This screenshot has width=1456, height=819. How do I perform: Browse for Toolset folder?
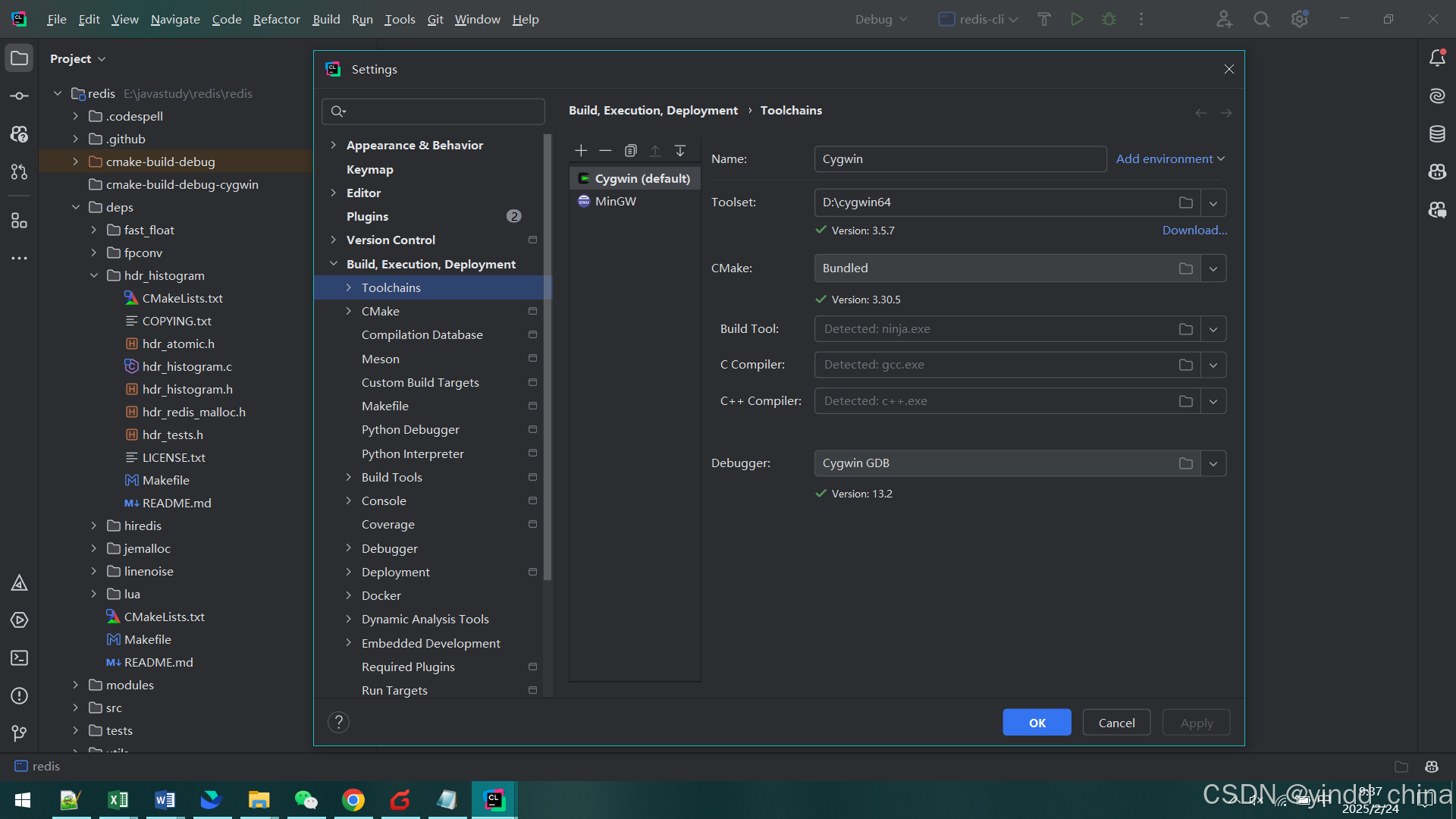1185,202
